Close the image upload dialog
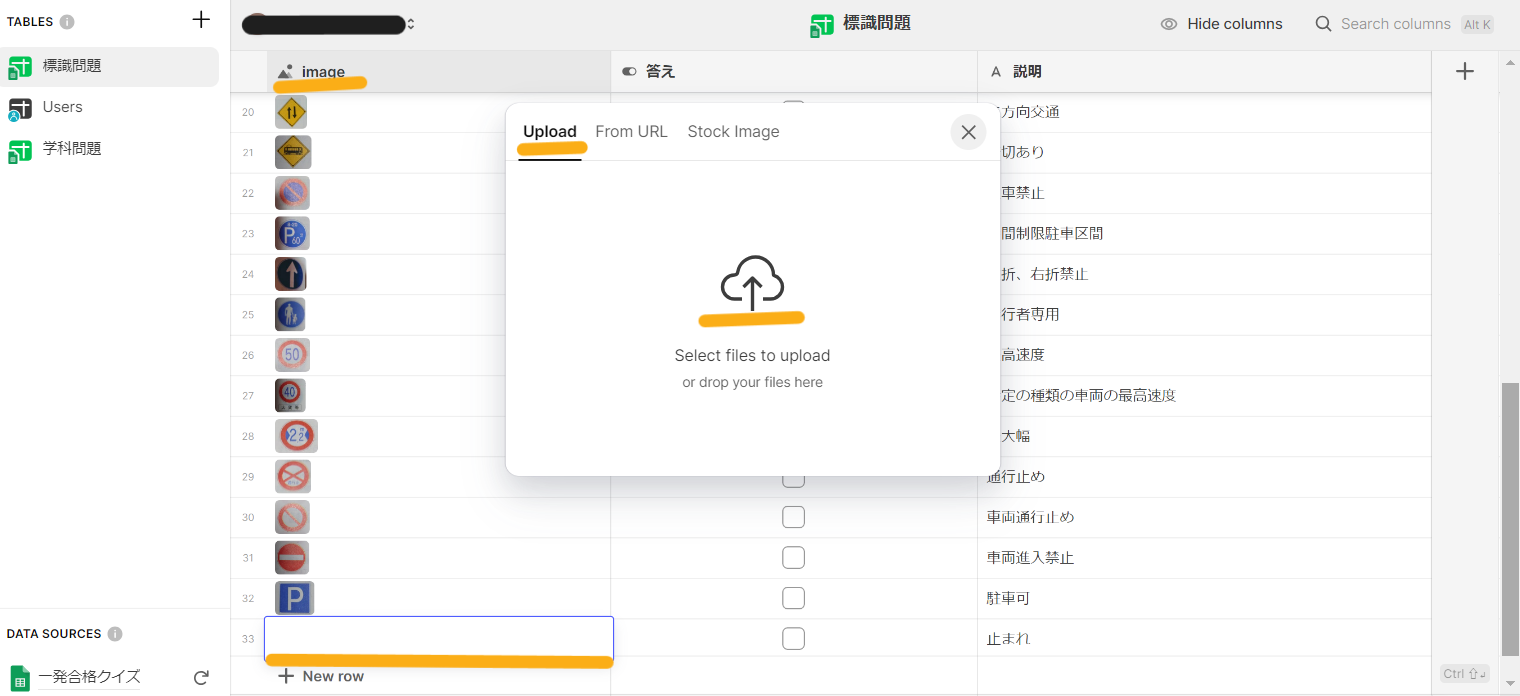1520x696 pixels. pos(968,132)
